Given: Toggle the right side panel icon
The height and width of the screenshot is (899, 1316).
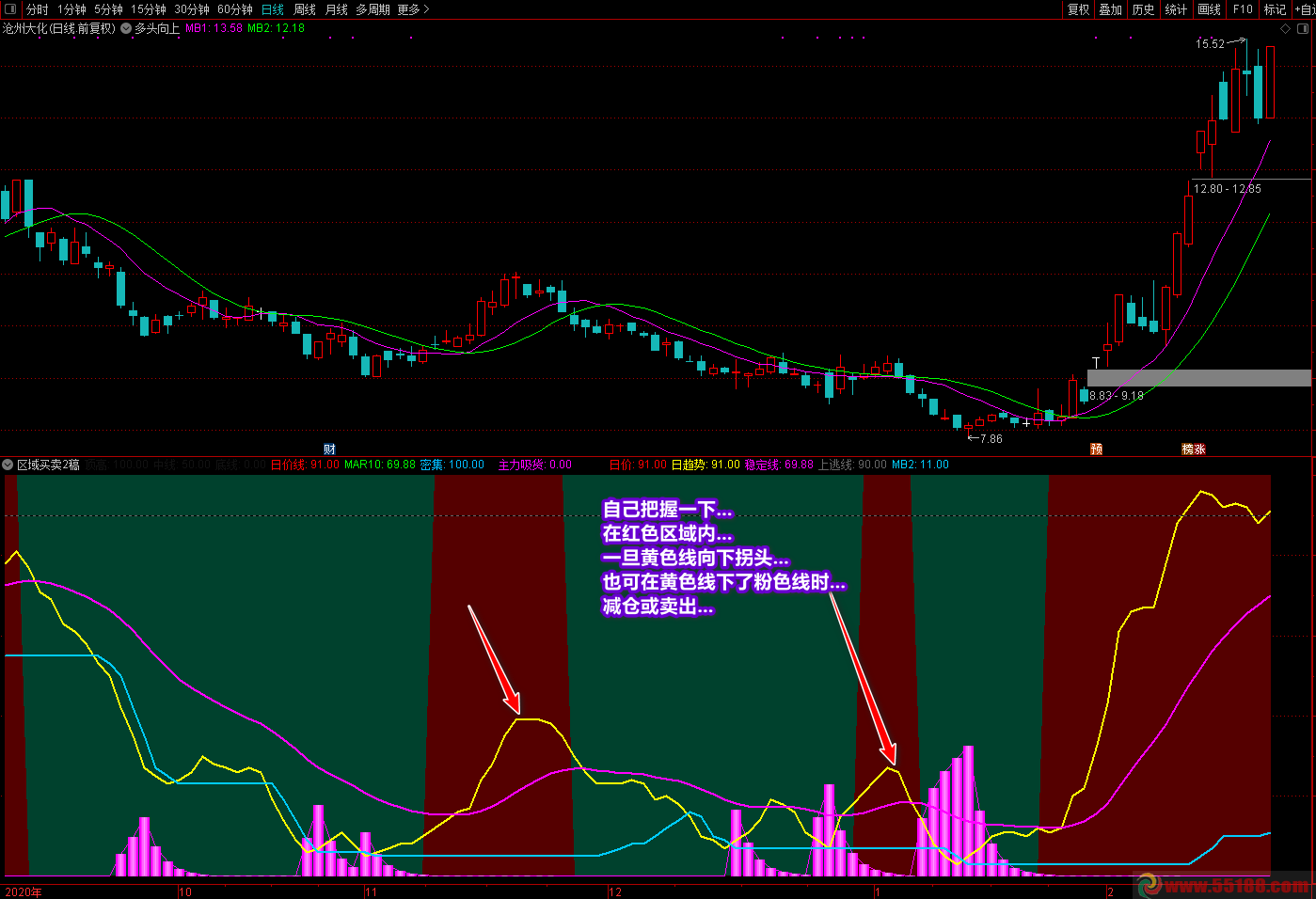Looking at the screenshot, I should (x=1303, y=29).
